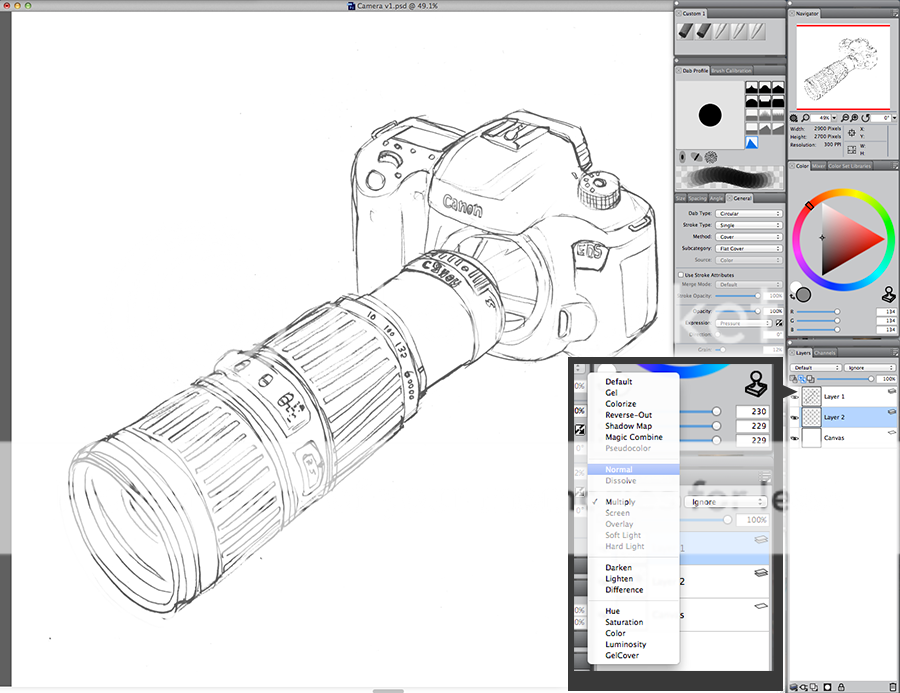Click the invert expression icon beside Pressure
900x693 pixels.
click(x=778, y=323)
